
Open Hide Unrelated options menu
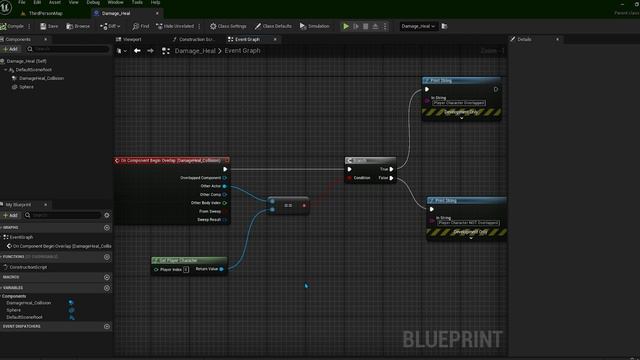[199, 26]
